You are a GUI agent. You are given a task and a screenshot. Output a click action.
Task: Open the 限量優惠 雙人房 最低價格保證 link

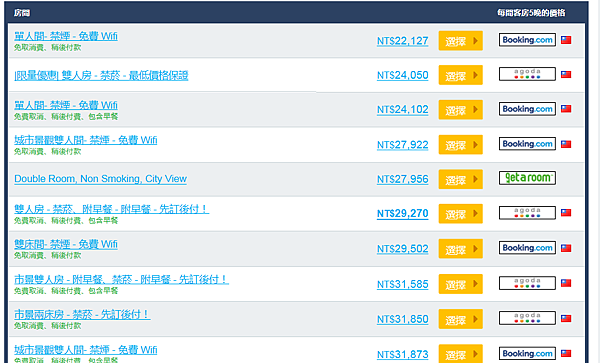tap(101, 75)
